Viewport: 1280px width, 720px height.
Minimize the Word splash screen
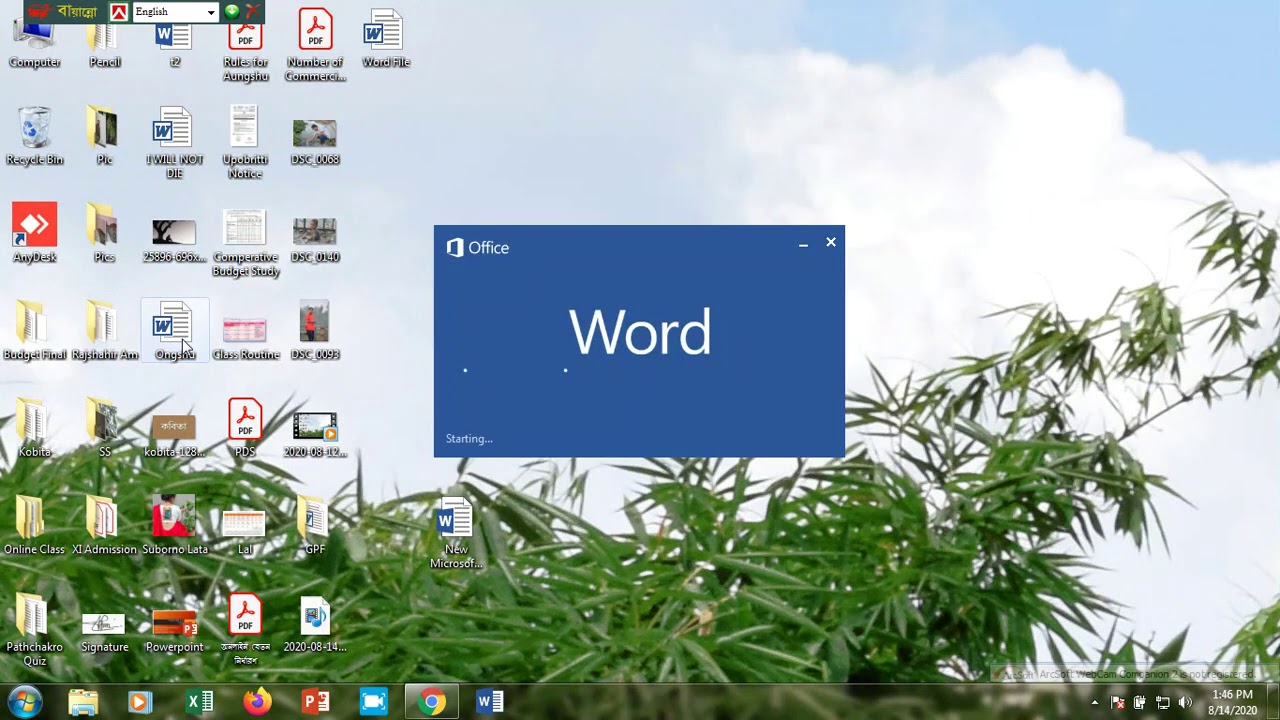pos(803,243)
